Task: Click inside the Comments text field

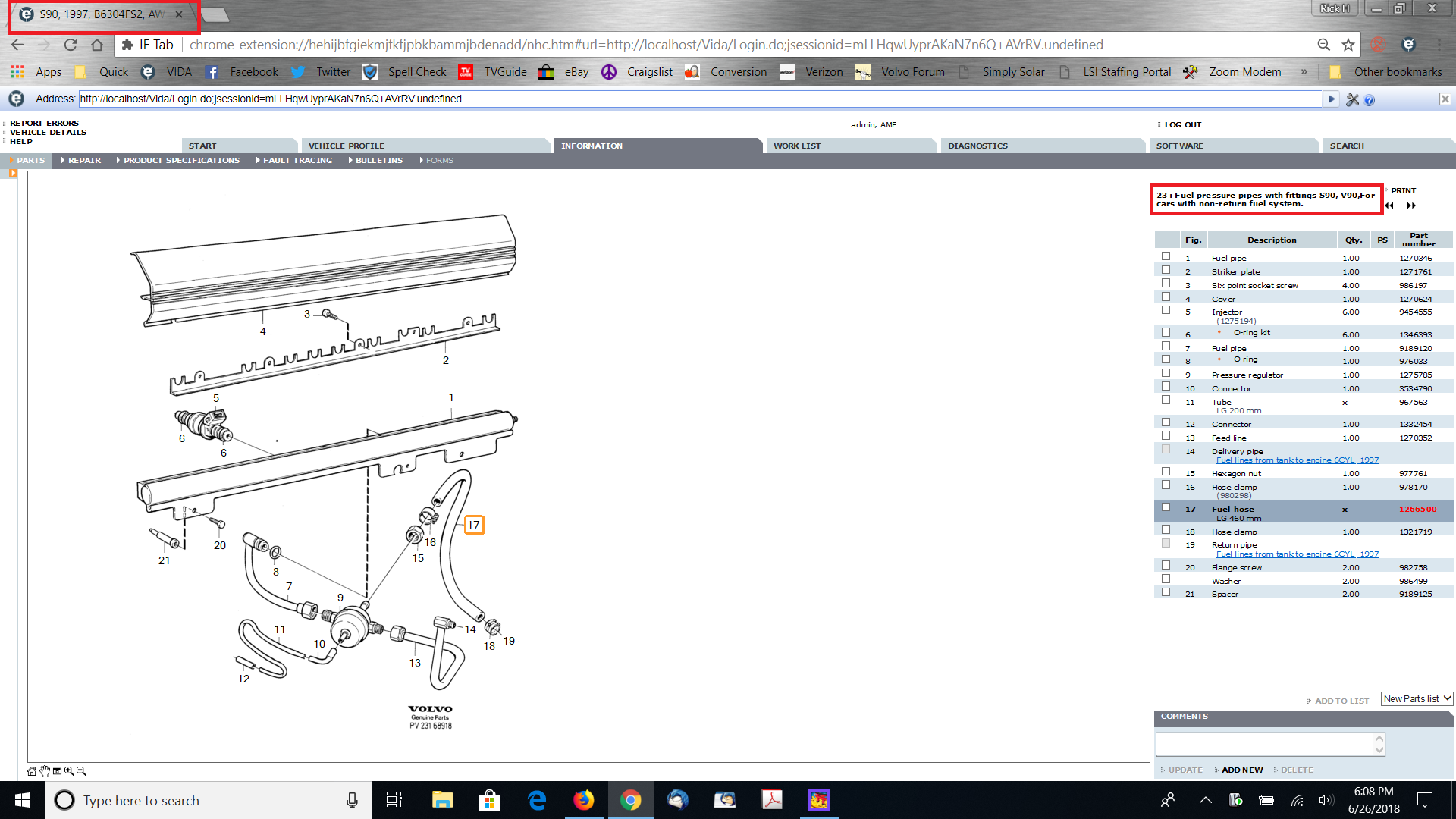Action: 1264,743
